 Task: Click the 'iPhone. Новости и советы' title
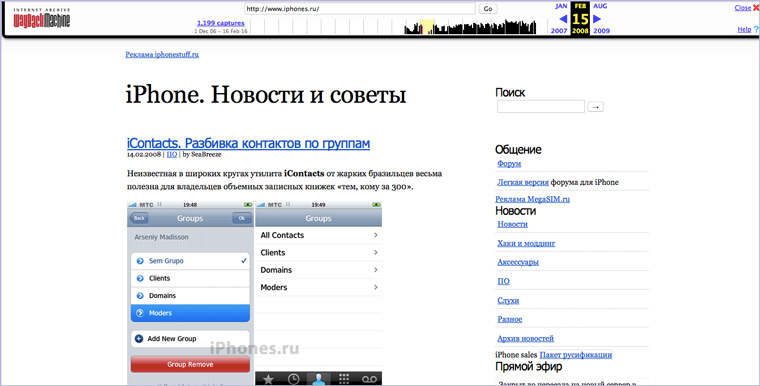click(x=266, y=95)
